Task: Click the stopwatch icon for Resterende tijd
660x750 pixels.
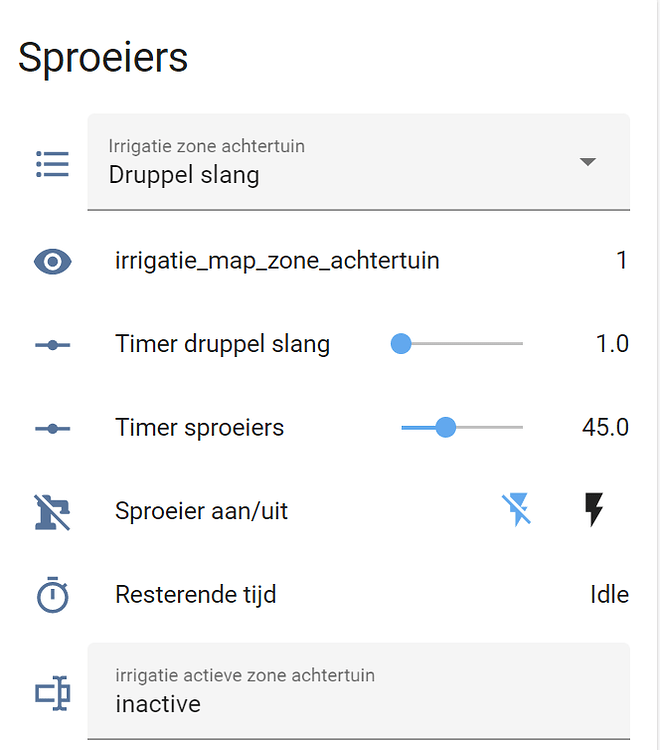Action: [52, 596]
